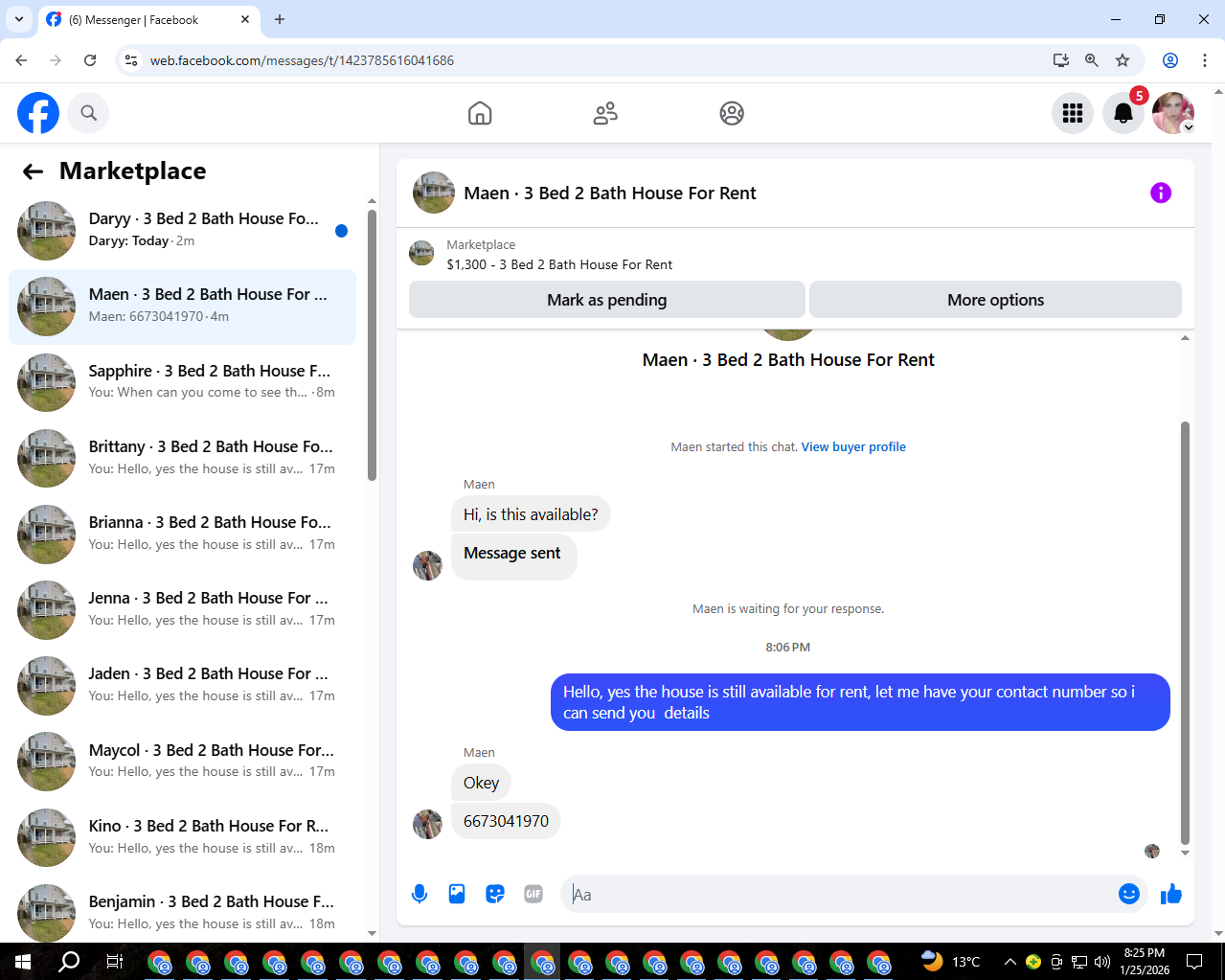The width and height of the screenshot is (1225, 980).
Task: Open account profile picture menu
Action: coord(1173,113)
